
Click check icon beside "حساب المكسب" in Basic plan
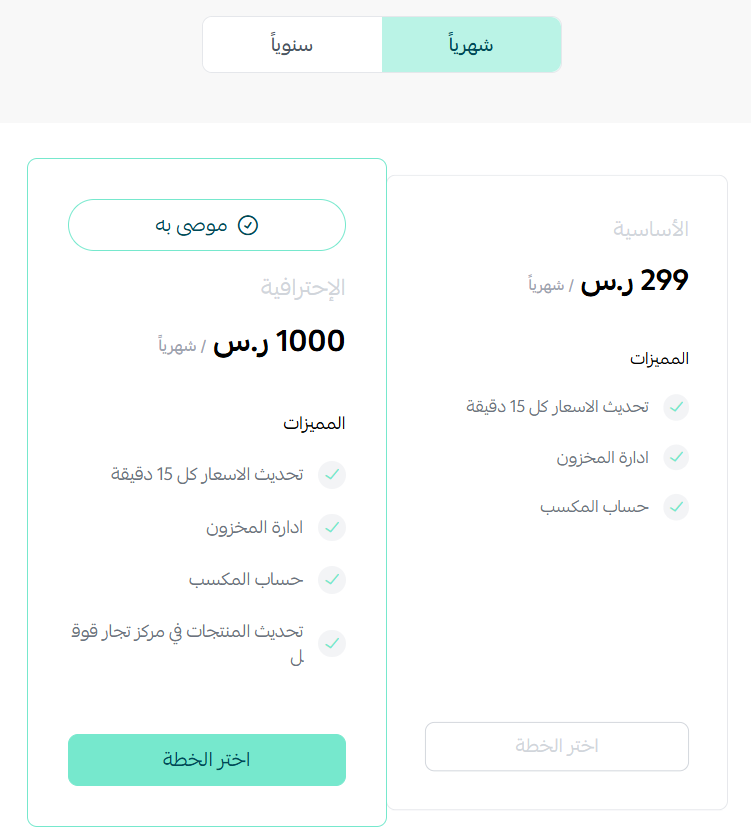677,507
